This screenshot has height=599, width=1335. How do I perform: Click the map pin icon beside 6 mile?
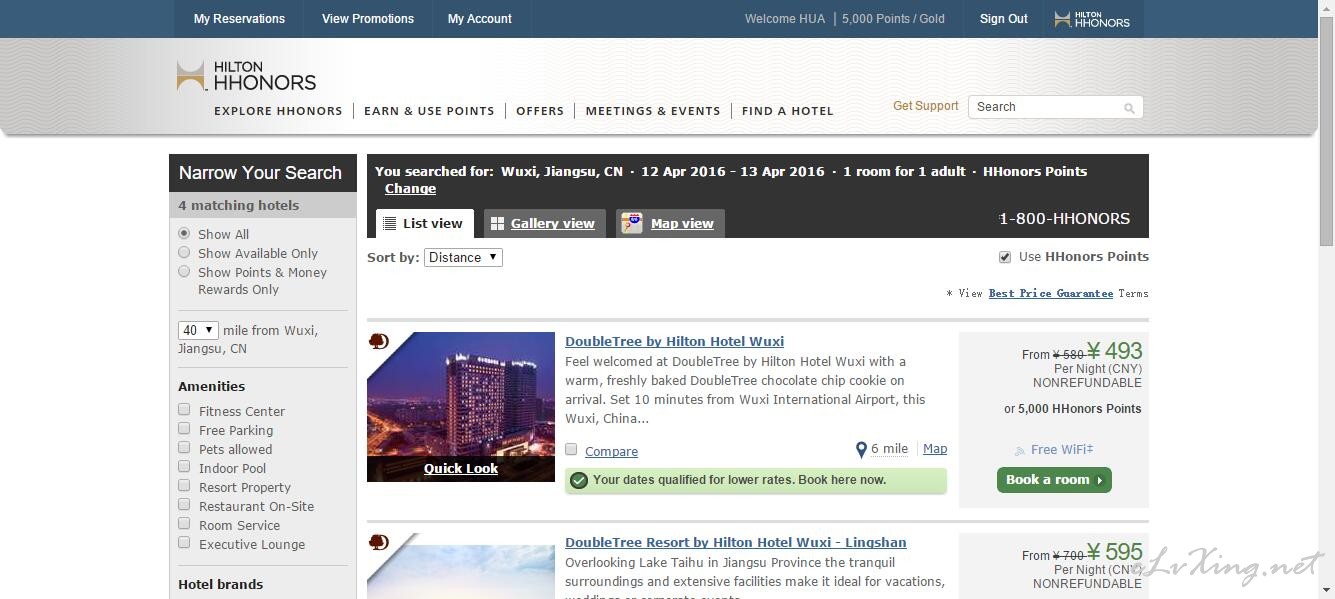(861, 450)
